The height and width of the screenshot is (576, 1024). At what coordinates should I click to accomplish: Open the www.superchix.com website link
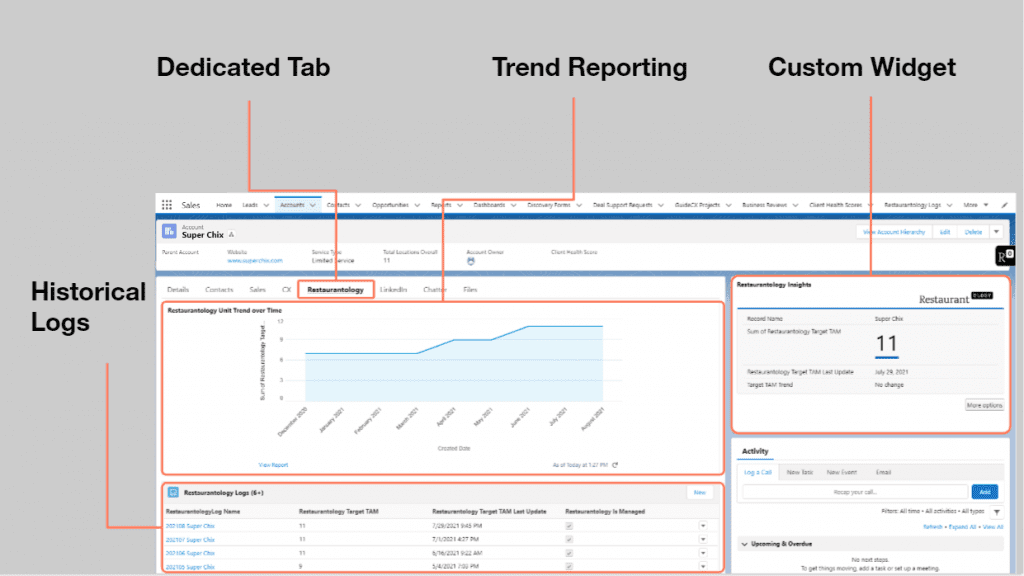coord(255,261)
